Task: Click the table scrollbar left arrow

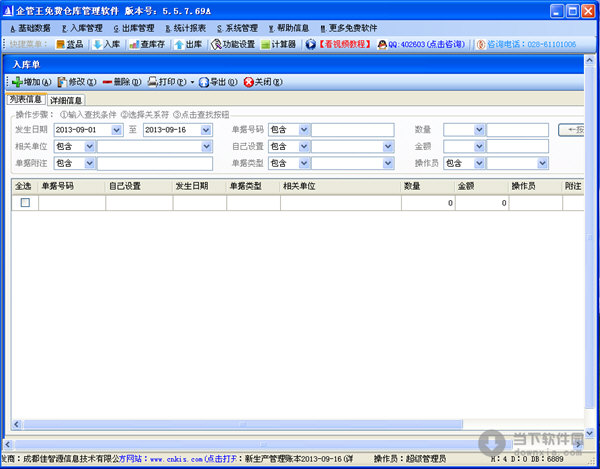Action: [16, 424]
